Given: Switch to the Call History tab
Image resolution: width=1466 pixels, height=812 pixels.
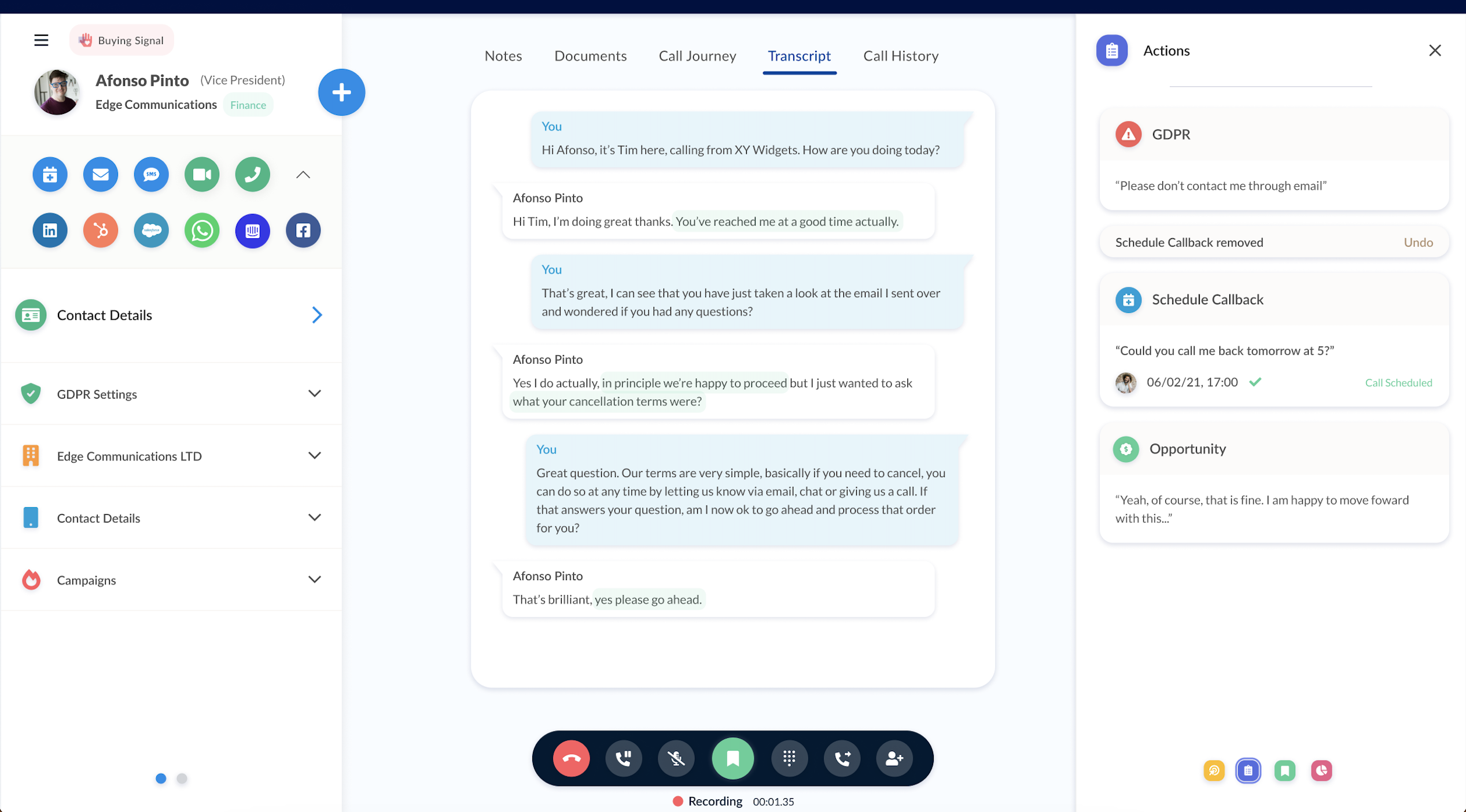Looking at the screenshot, I should point(900,56).
